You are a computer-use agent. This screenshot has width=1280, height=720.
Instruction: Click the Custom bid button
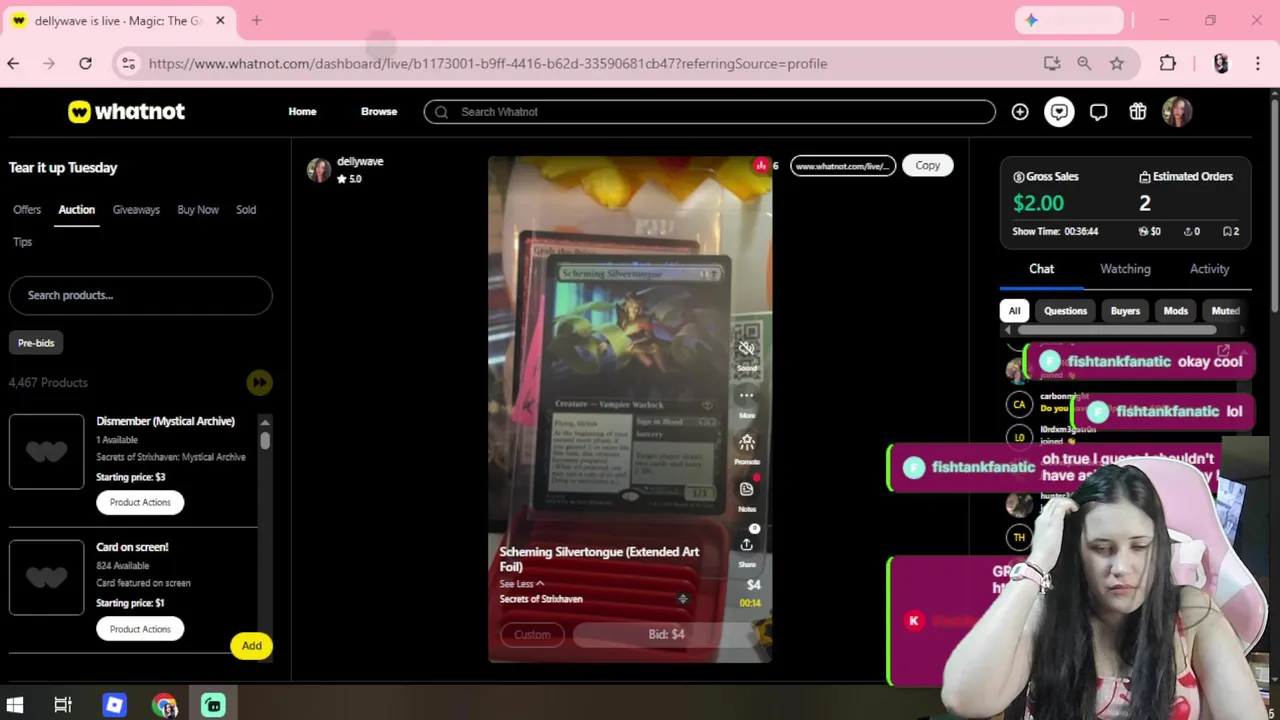coord(532,634)
